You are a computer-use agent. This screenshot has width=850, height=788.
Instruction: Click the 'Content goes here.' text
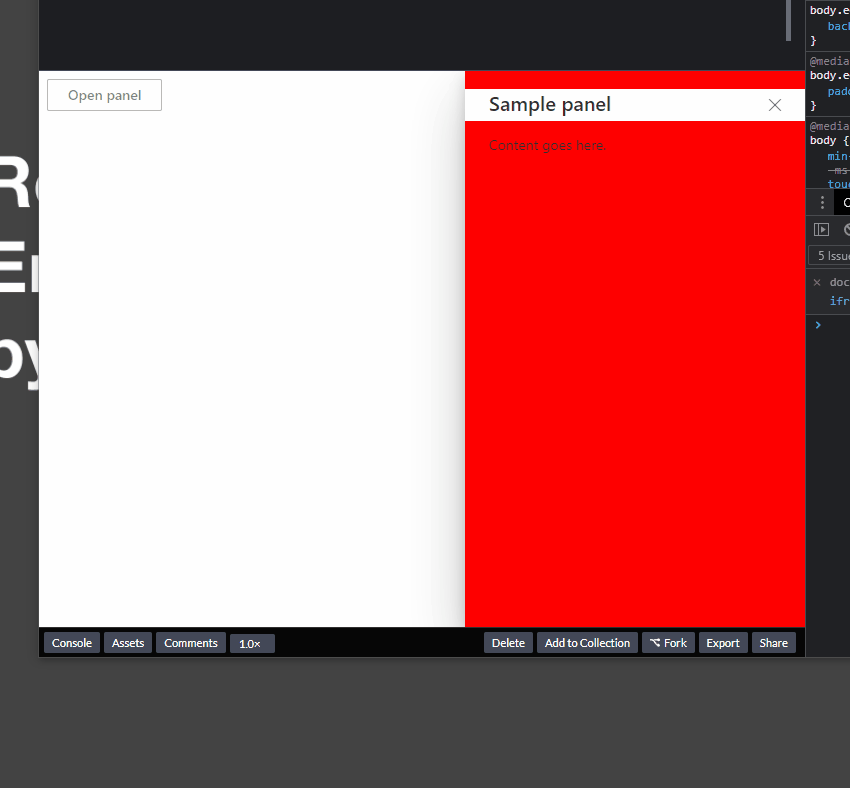coord(548,146)
